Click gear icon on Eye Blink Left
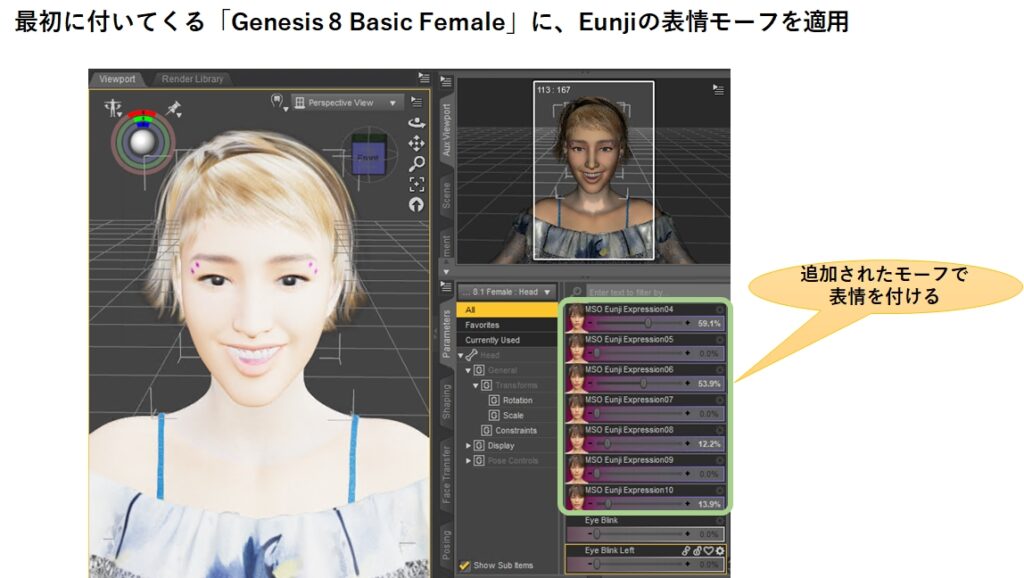 720,551
